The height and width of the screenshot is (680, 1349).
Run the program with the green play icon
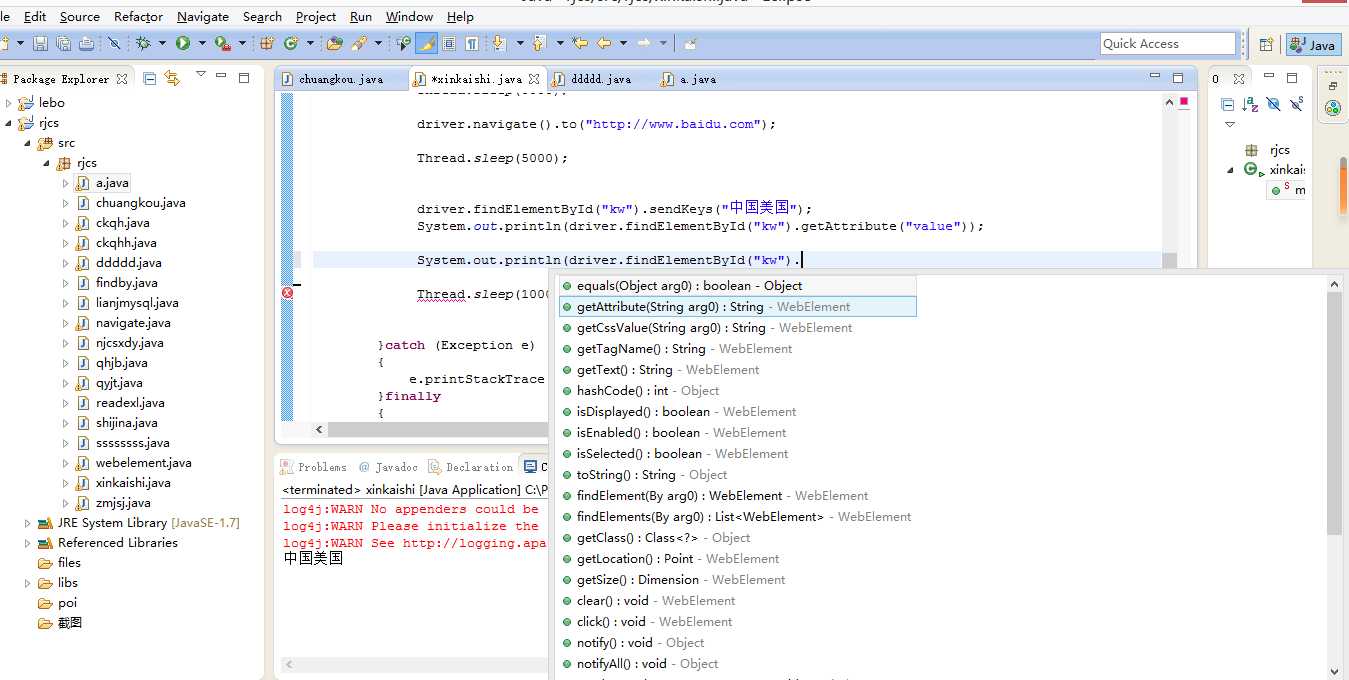coord(183,43)
